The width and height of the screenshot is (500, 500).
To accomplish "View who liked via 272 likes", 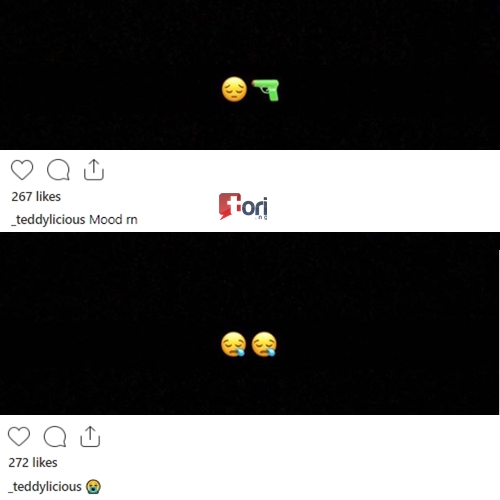I will pos(33,463).
